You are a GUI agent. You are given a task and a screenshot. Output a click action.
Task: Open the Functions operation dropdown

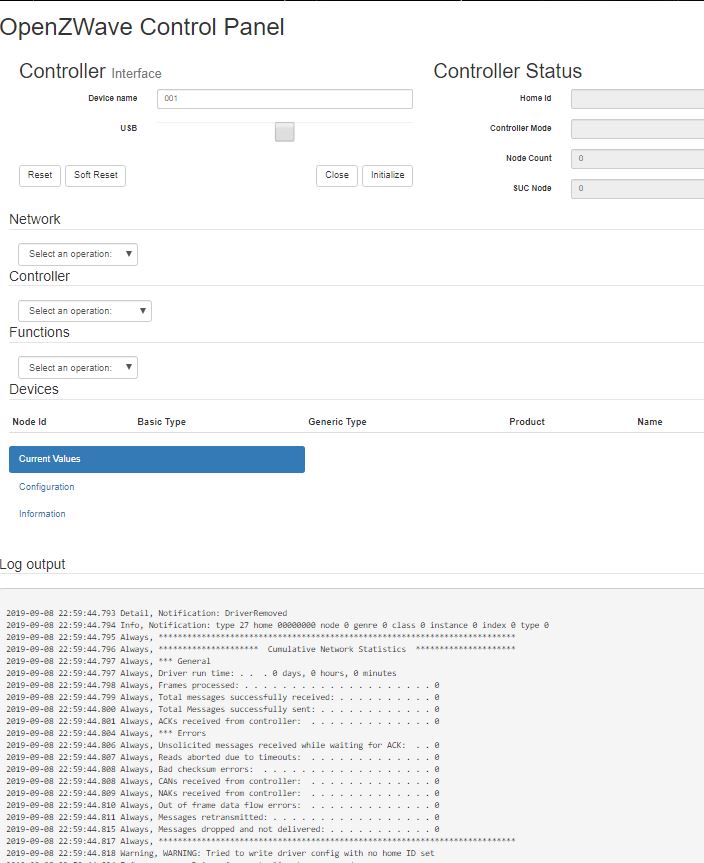pos(78,368)
